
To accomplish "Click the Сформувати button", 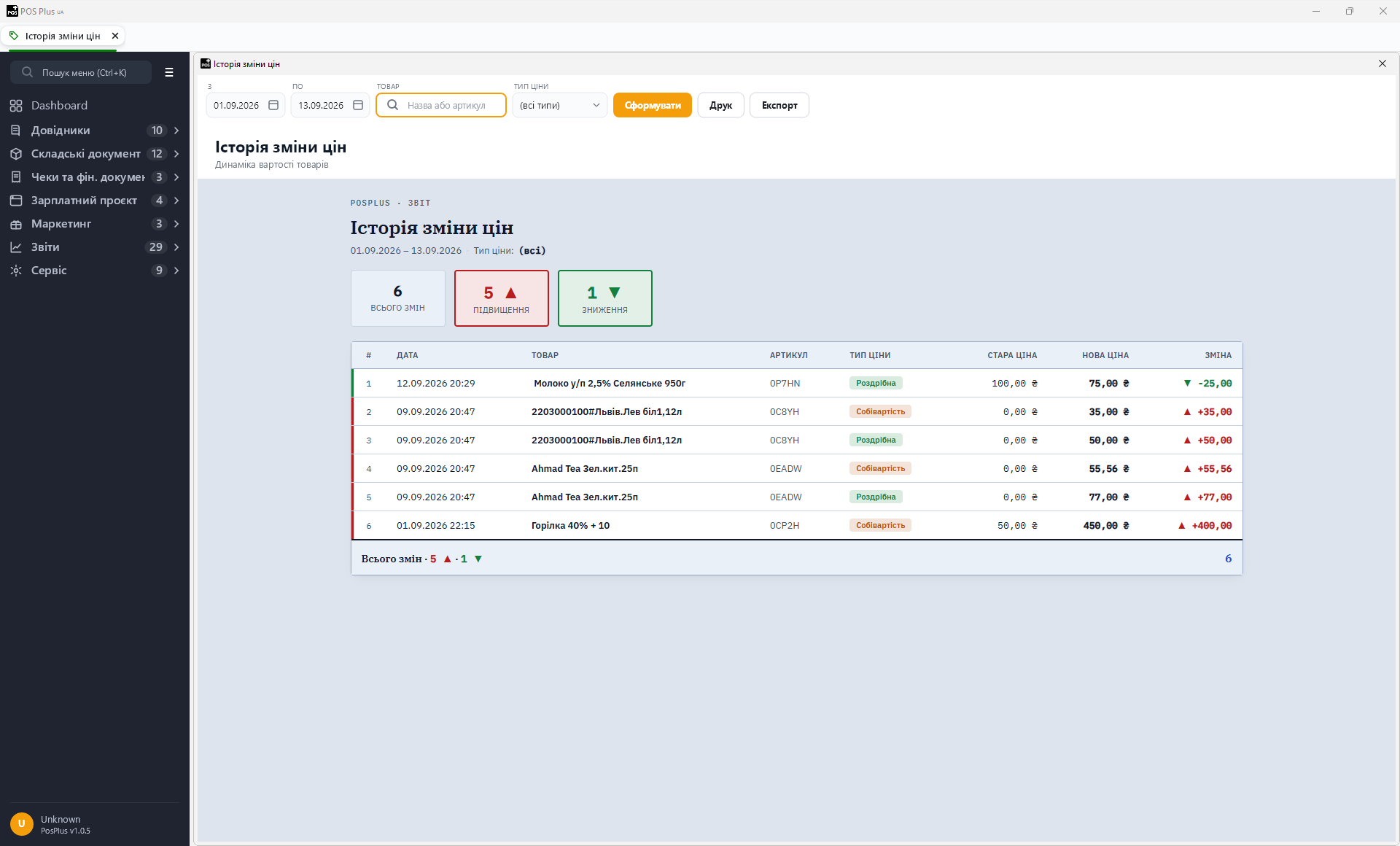I will (653, 105).
